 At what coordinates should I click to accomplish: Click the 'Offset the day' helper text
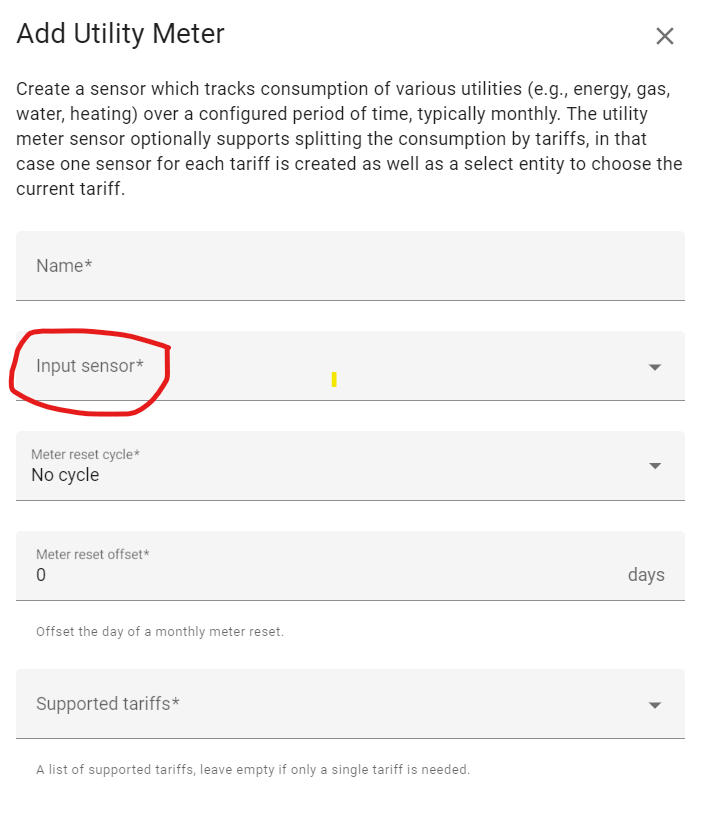click(160, 632)
